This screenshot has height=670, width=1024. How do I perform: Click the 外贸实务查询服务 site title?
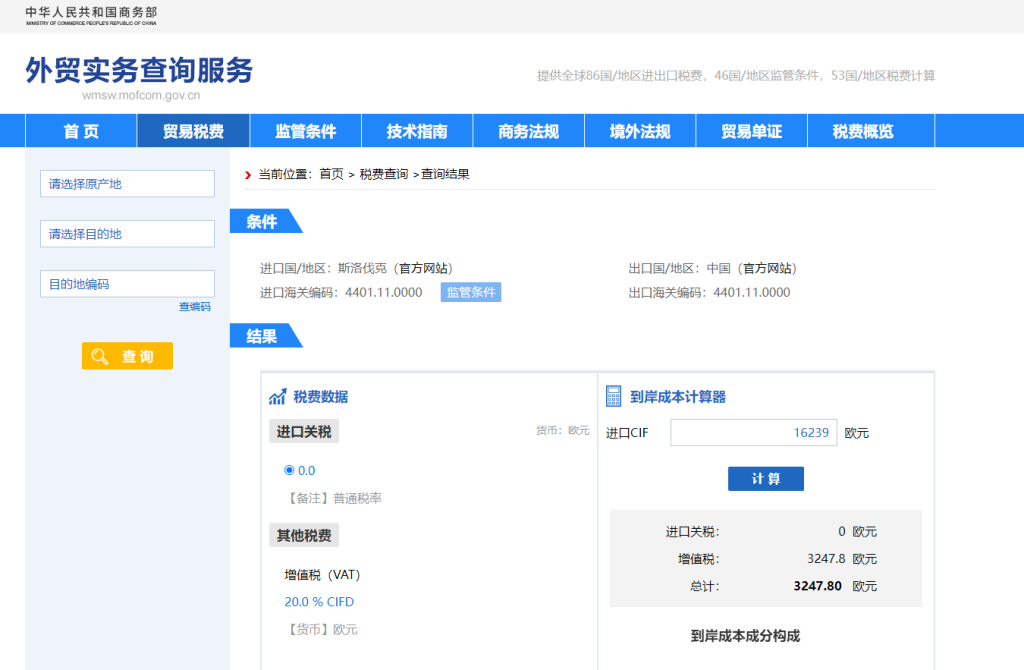point(139,70)
